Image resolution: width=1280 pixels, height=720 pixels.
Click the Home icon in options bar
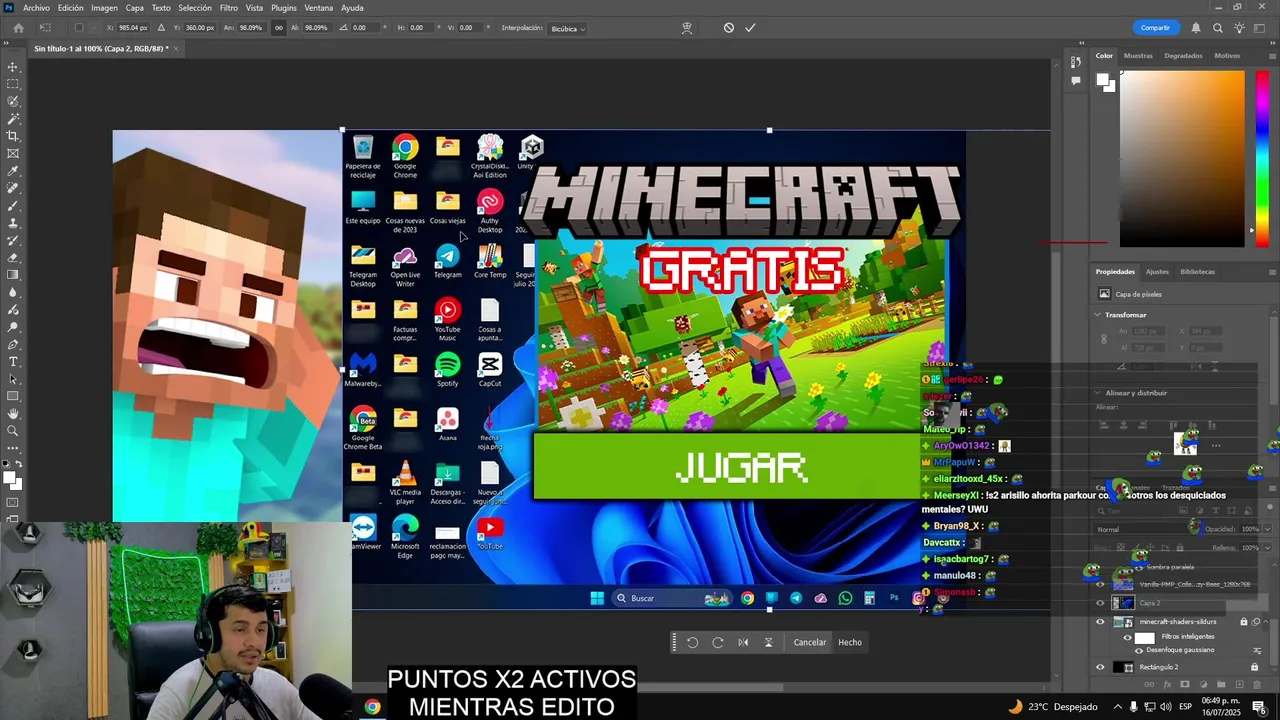18,28
